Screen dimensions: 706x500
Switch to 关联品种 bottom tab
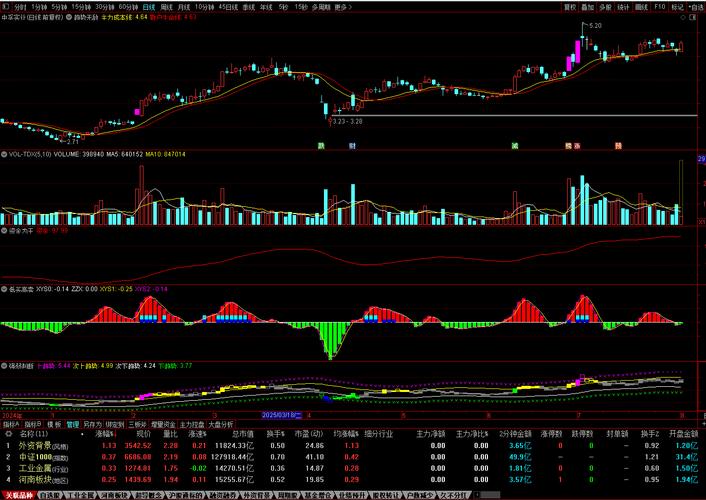(x=19, y=494)
